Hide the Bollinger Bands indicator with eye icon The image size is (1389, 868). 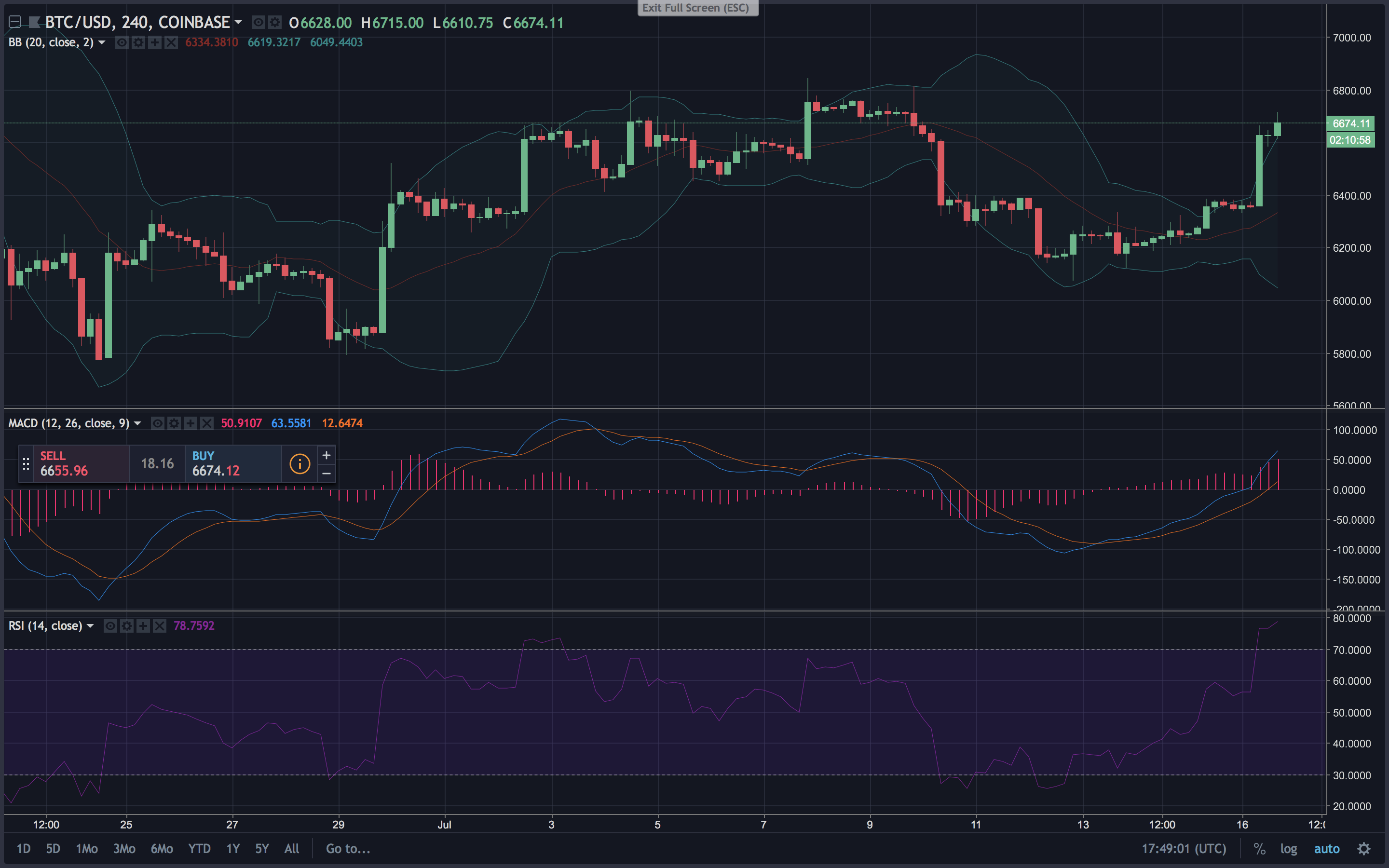[122, 42]
